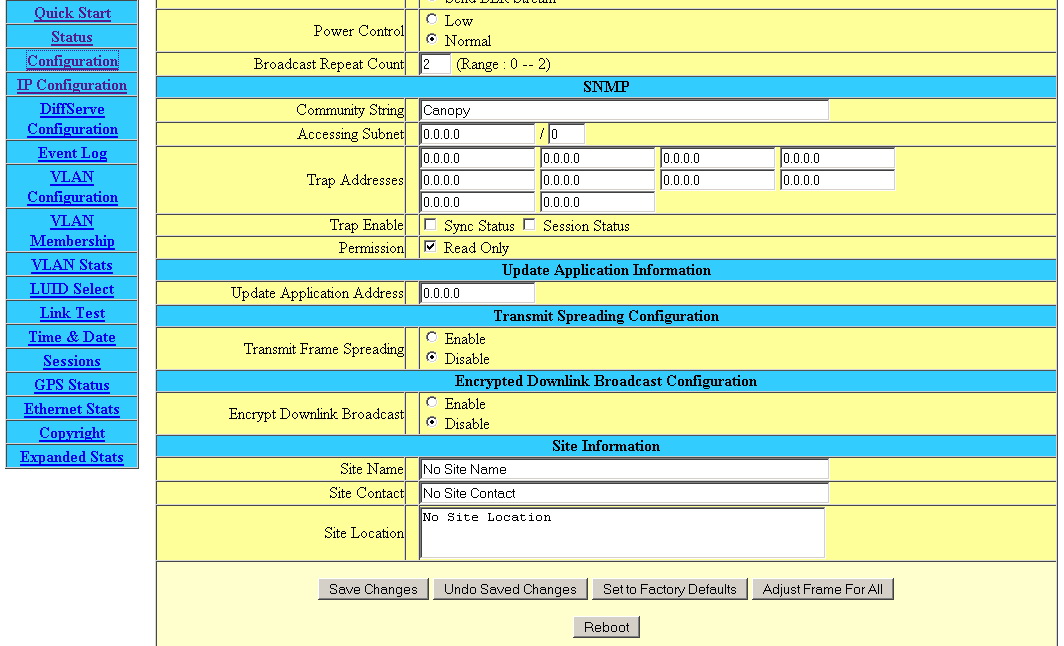Open the Ethernet Stats page
The height and width of the screenshot is (646, 1064).
click(72, 409)
